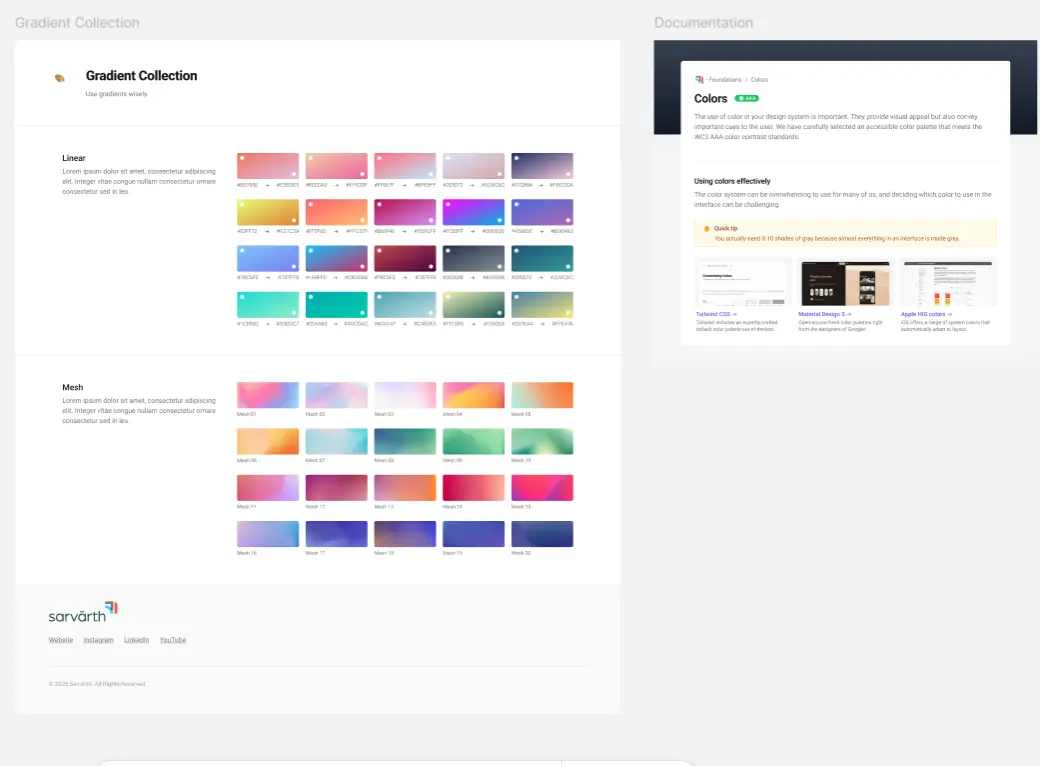Viewport: 1040px width, 766px height.
Task: Select the Mesh 01 gradient swatch
Action: tap(267, 394)
